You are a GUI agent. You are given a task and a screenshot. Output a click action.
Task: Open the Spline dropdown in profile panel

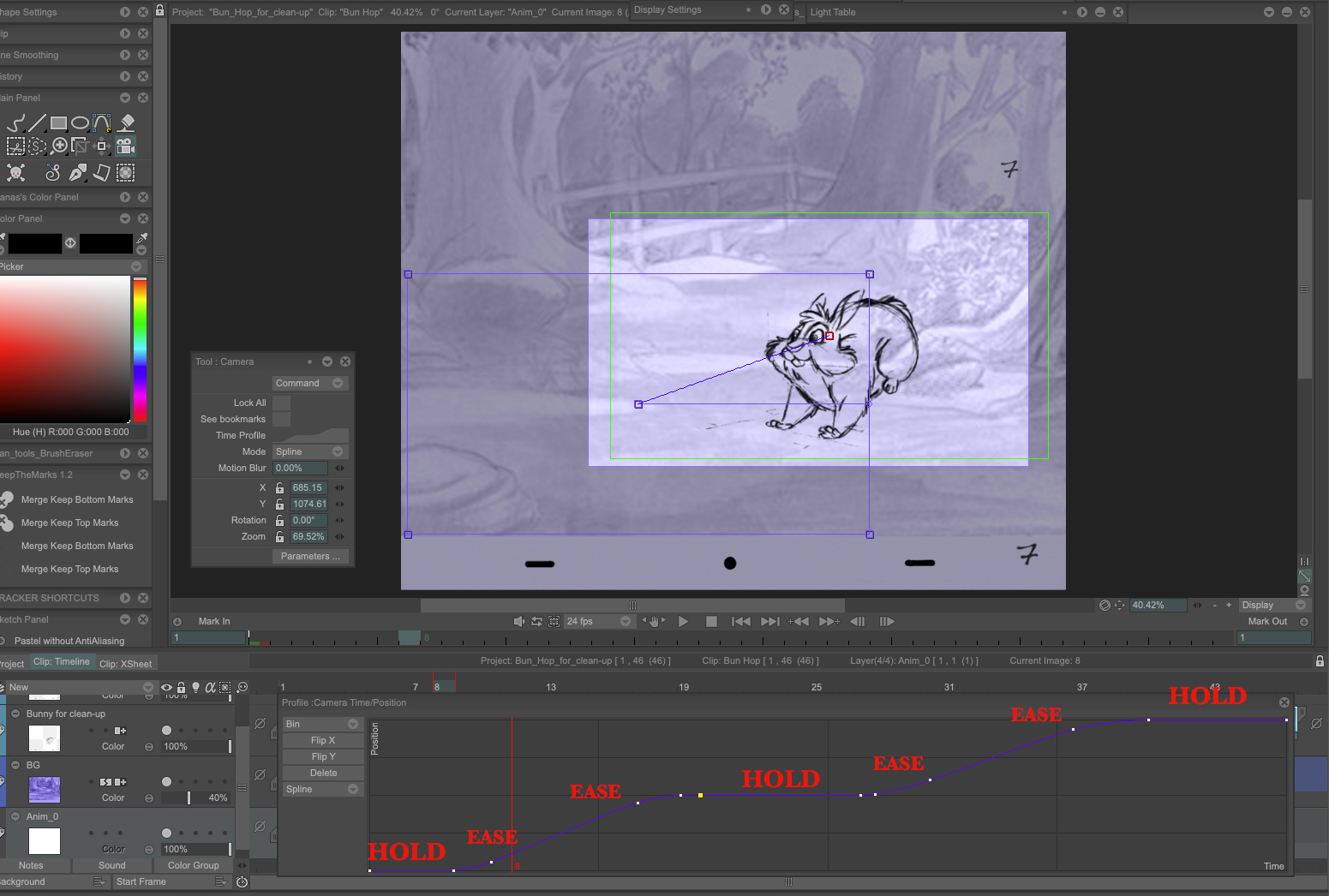click(x=322, y=789)
